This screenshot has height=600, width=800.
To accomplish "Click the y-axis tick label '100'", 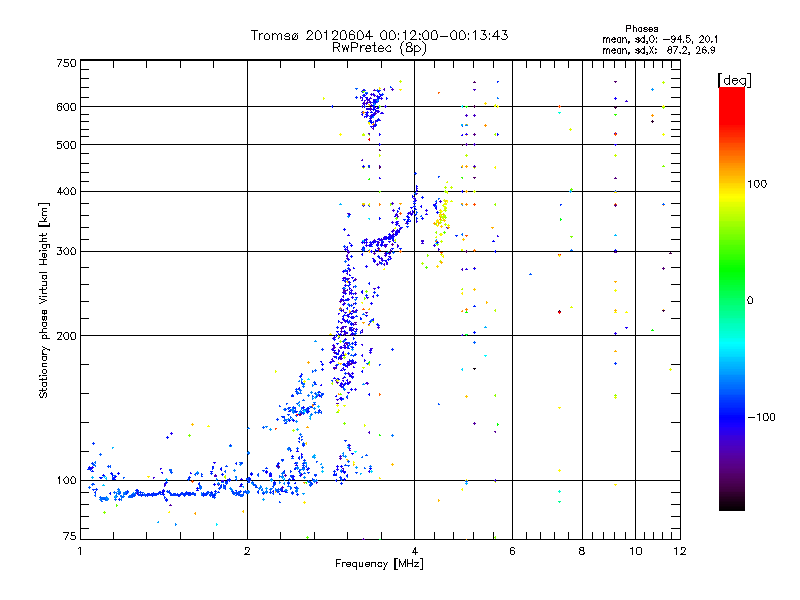I will 66,480.
